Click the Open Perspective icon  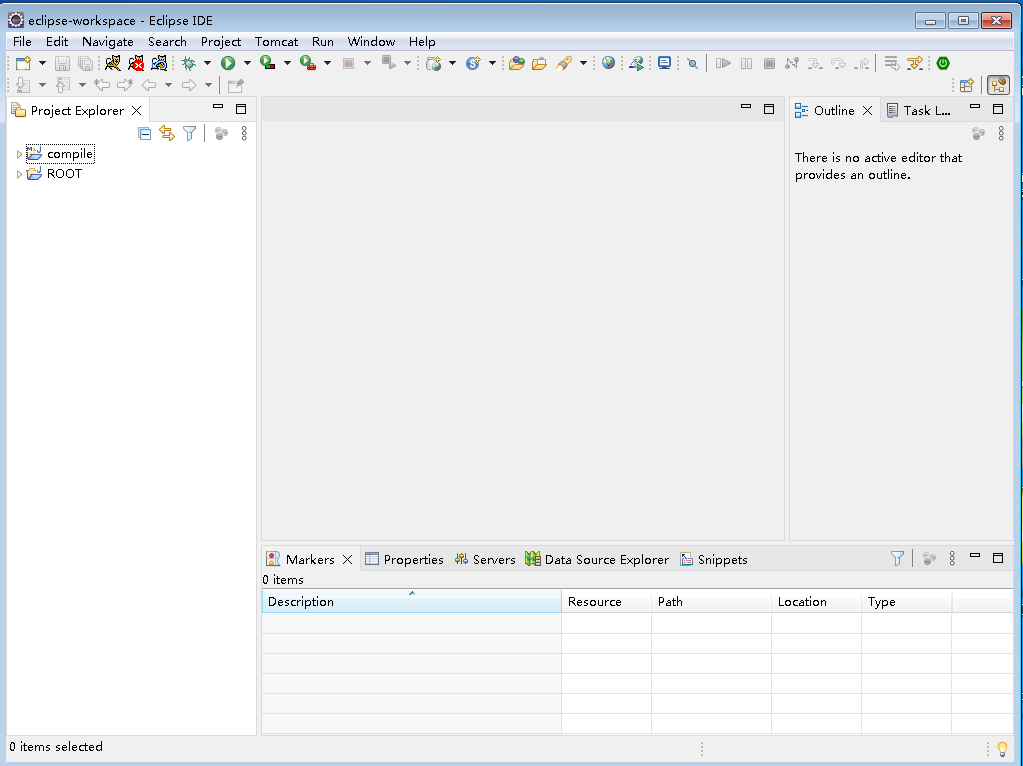click(x=967, y=85)
